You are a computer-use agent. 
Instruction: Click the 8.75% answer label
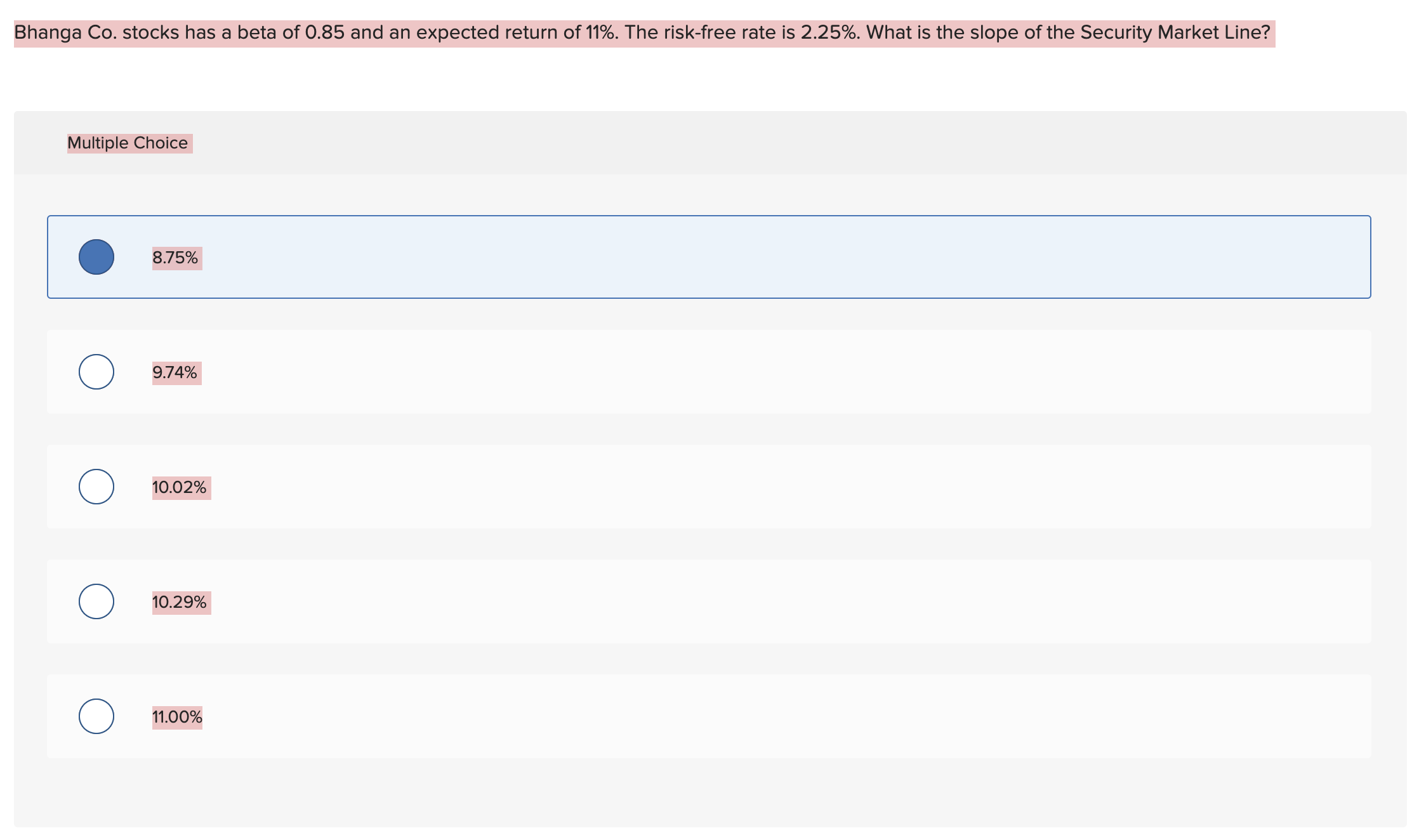(176, 256)
